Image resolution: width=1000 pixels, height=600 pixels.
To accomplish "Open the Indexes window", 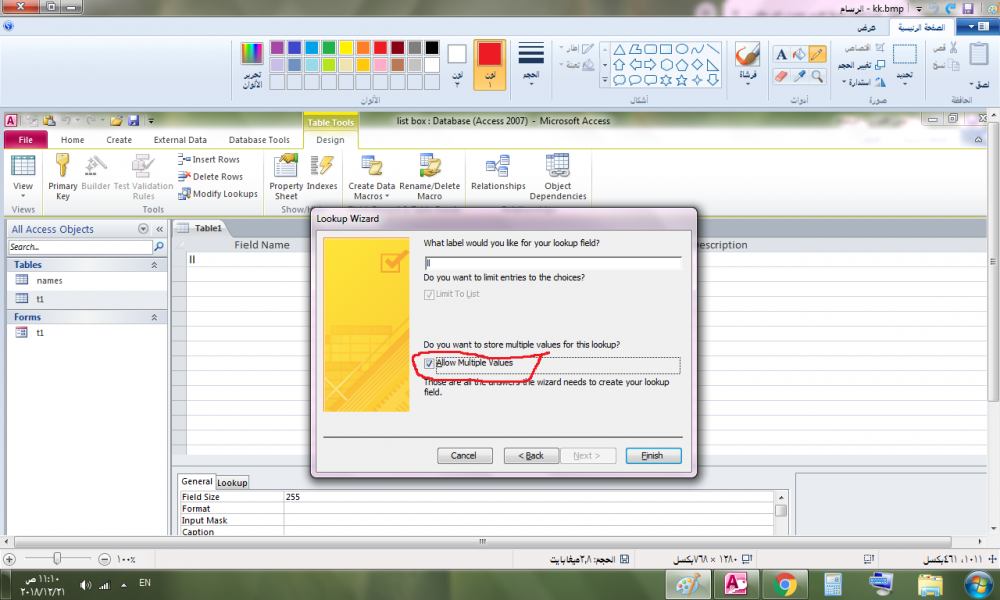I will click(322, 172).
